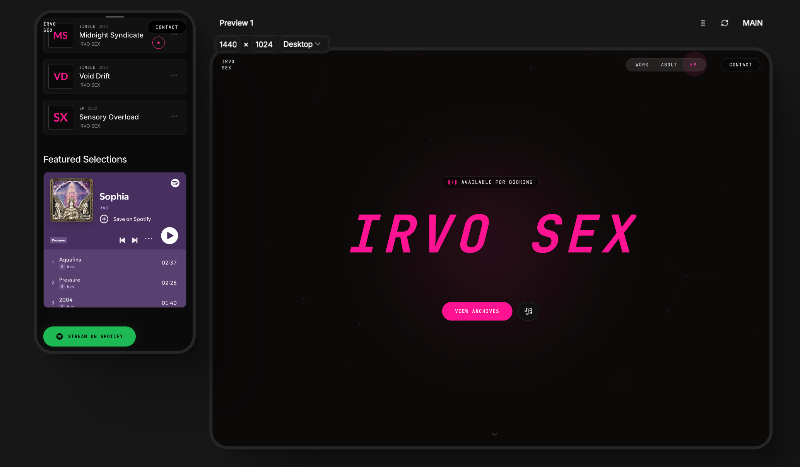Open more options for Void Drift

174,76
